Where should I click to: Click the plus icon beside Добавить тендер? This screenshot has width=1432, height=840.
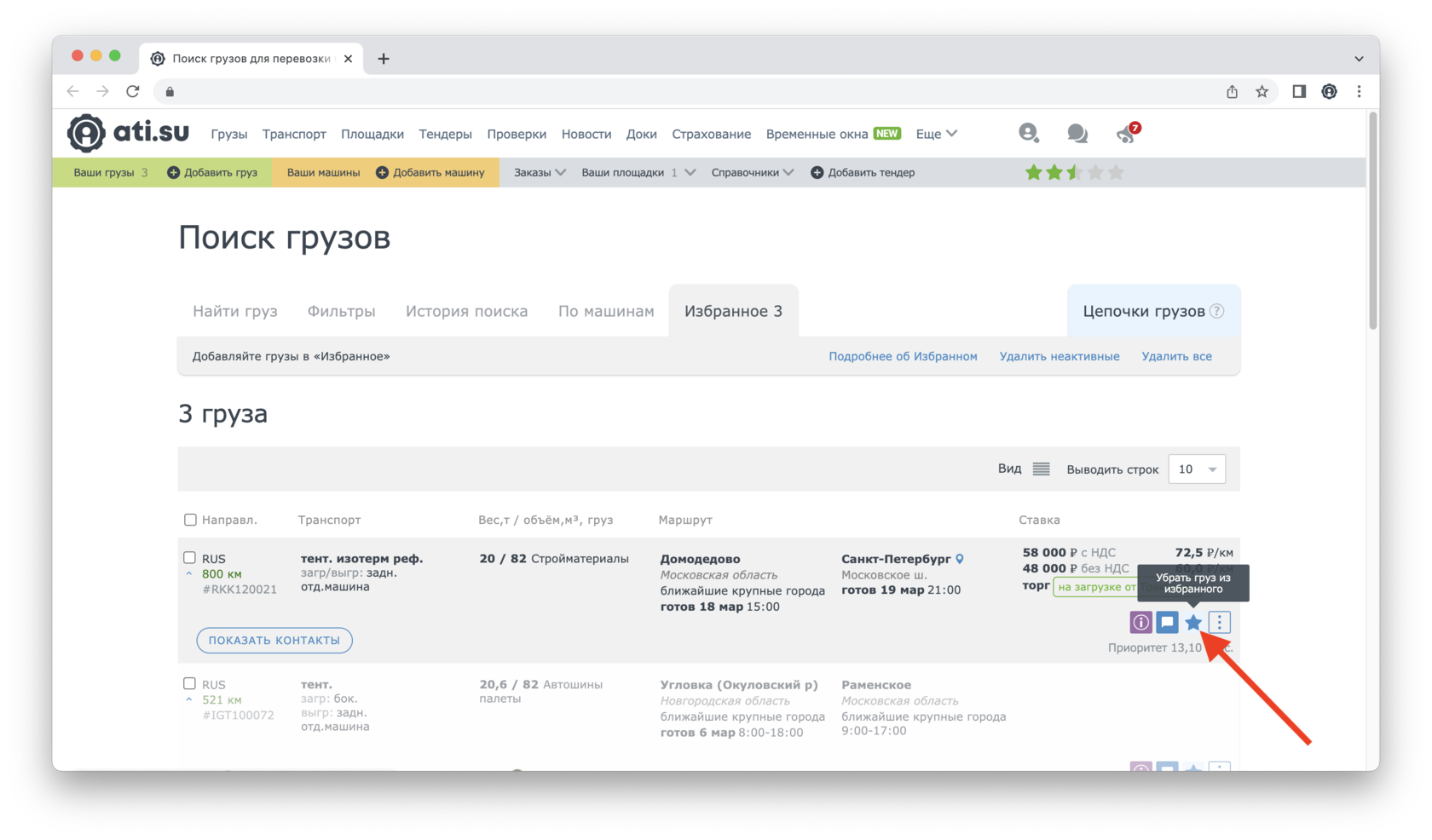[817, 172]
